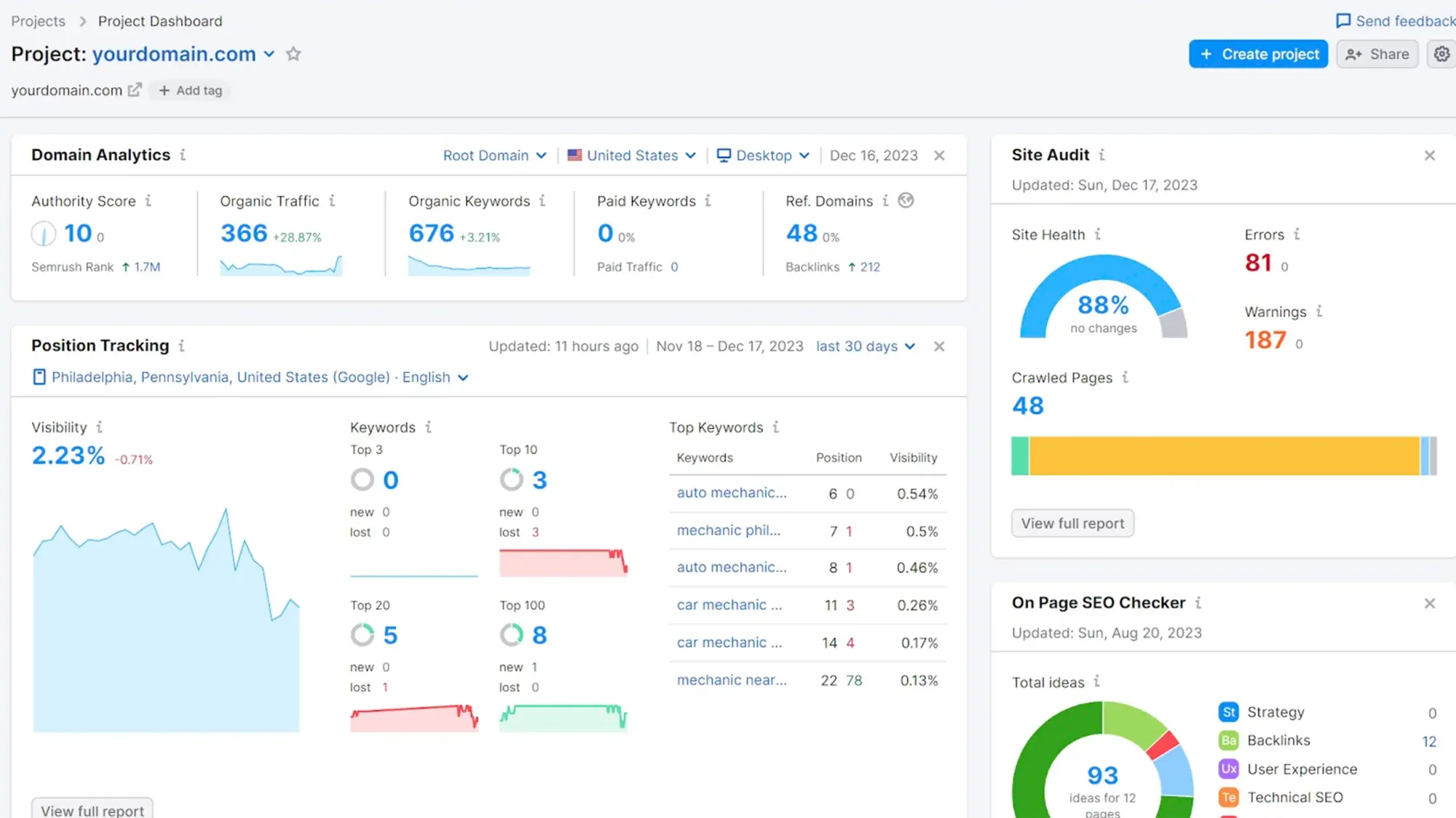Show info icon next to Organic Keywords
The image size is (1456, 818).
click(x=542, y=201)
